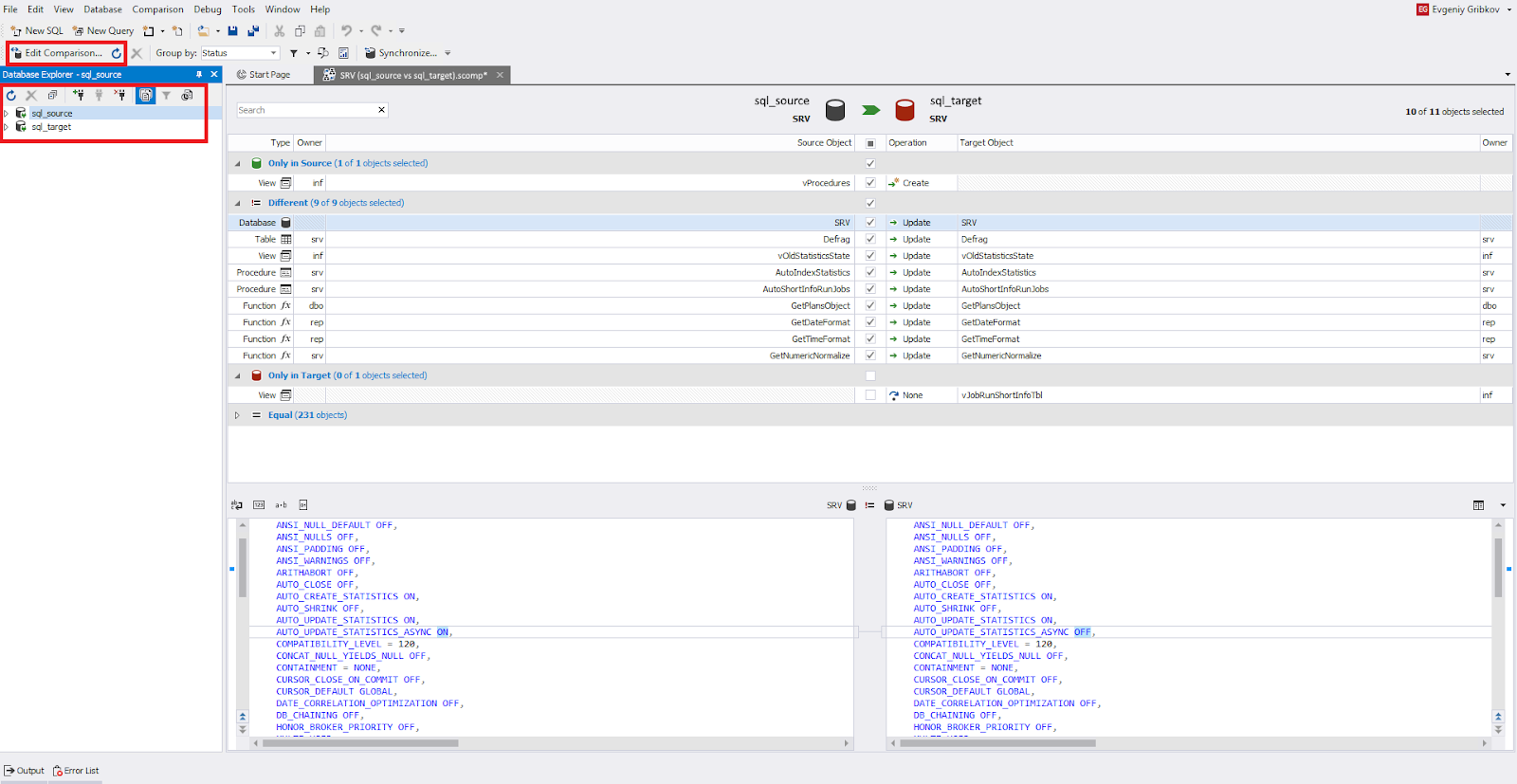This screenshot has width=1517, height=784.
Task: Pin the Database Explorer panel
Action: 199,74
